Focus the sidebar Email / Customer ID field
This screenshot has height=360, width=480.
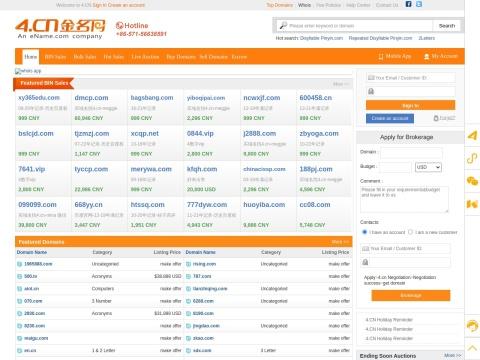[410, 78]
